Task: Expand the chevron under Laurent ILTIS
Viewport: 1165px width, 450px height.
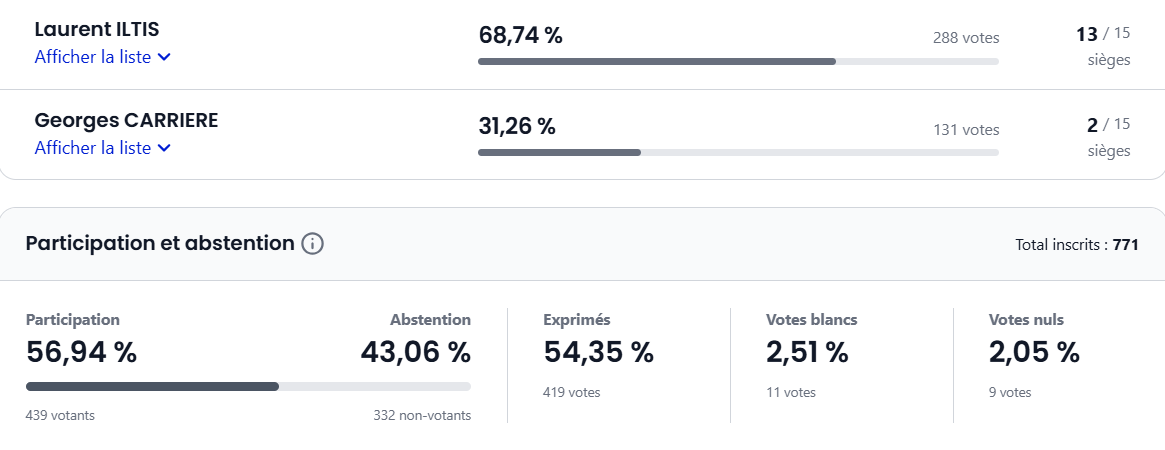Action: point(165,58)
